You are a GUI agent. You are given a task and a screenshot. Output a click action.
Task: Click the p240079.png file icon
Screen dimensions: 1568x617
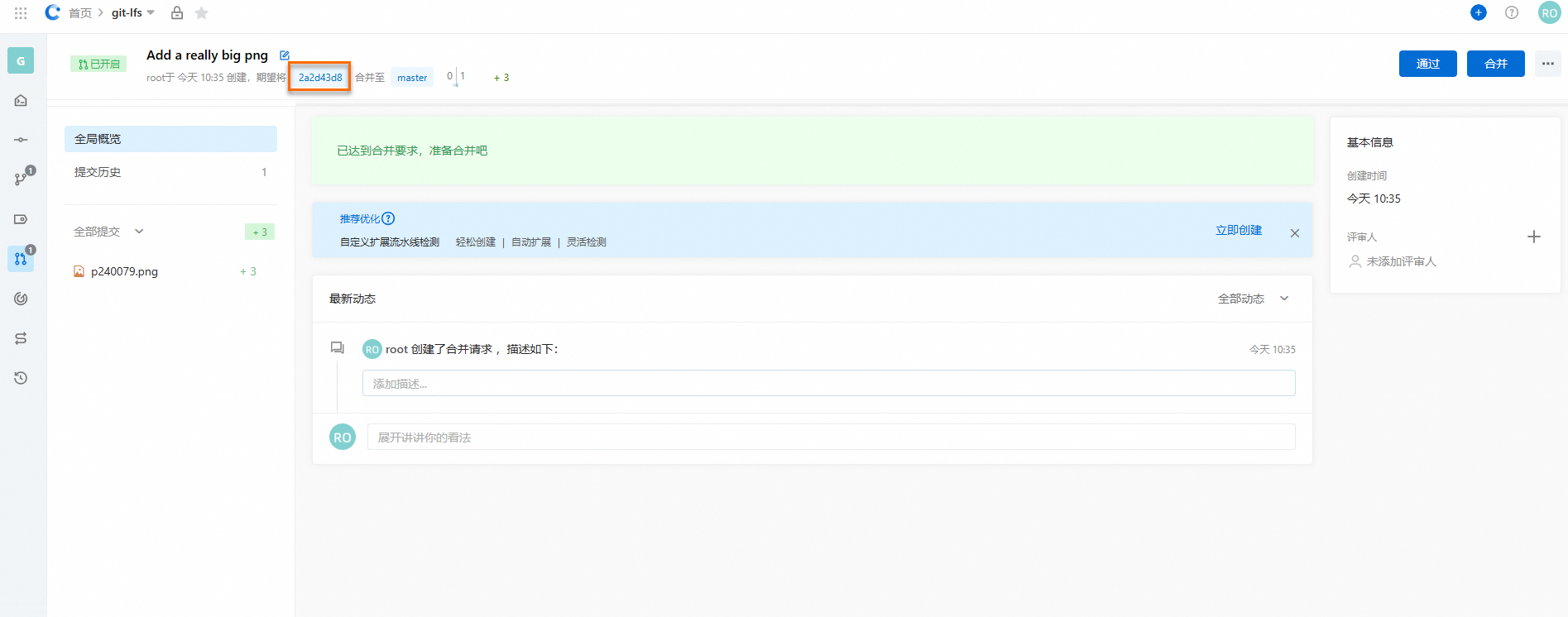[x=79, y=271]
